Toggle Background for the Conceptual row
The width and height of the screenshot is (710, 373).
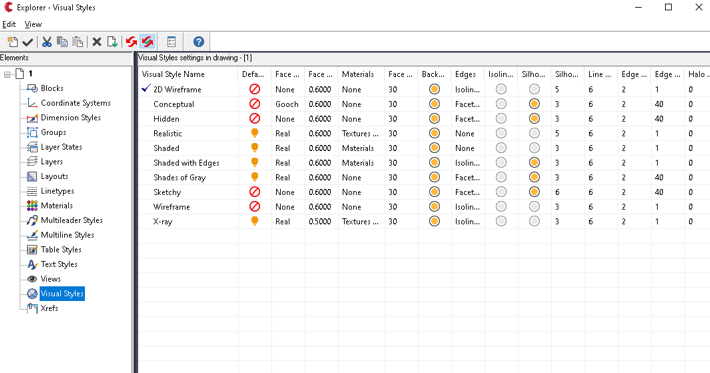(x=434, y=104)
